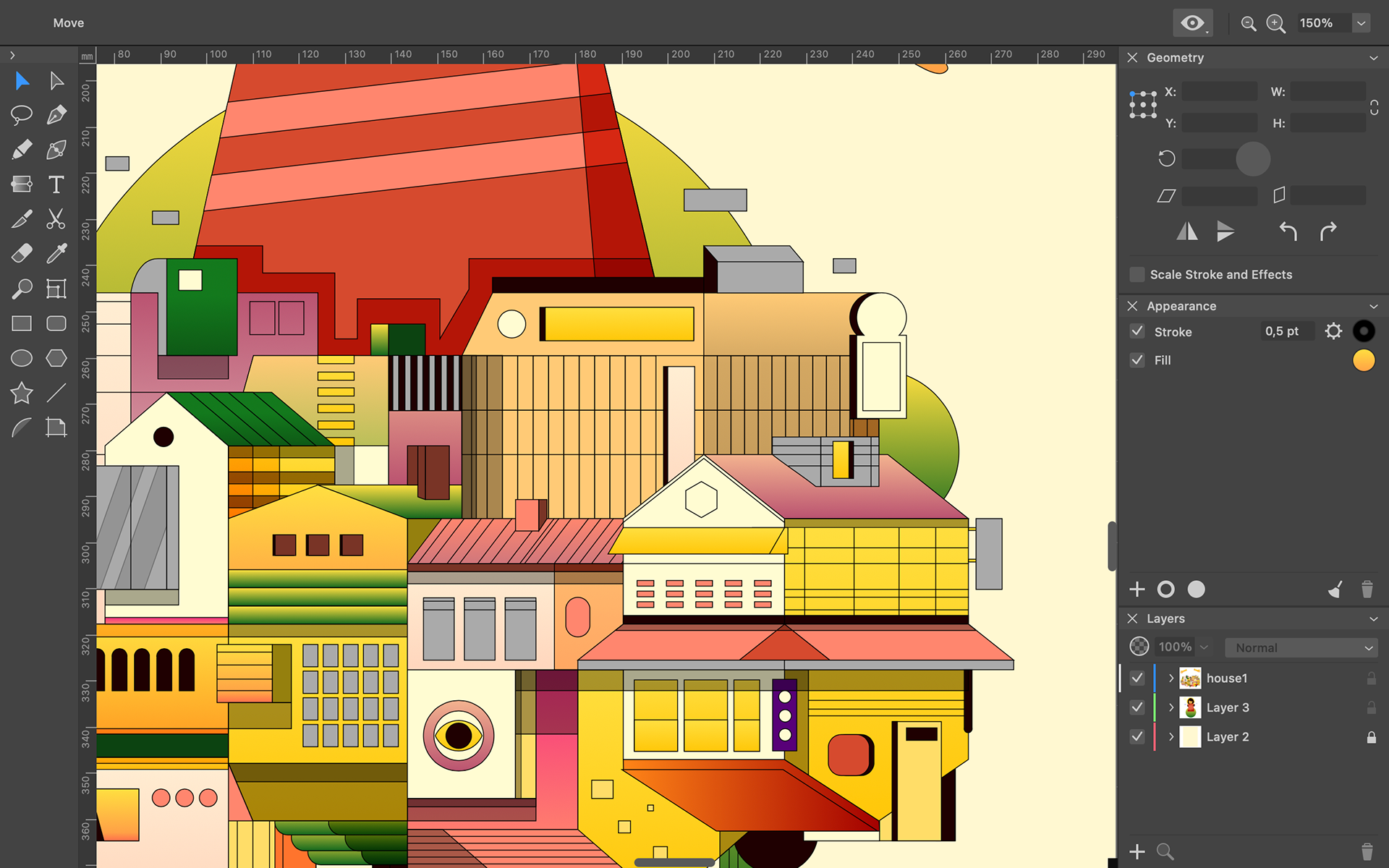1389x868 pixels.
Task: Close the Appearance panel
Action: (1132, 306)
